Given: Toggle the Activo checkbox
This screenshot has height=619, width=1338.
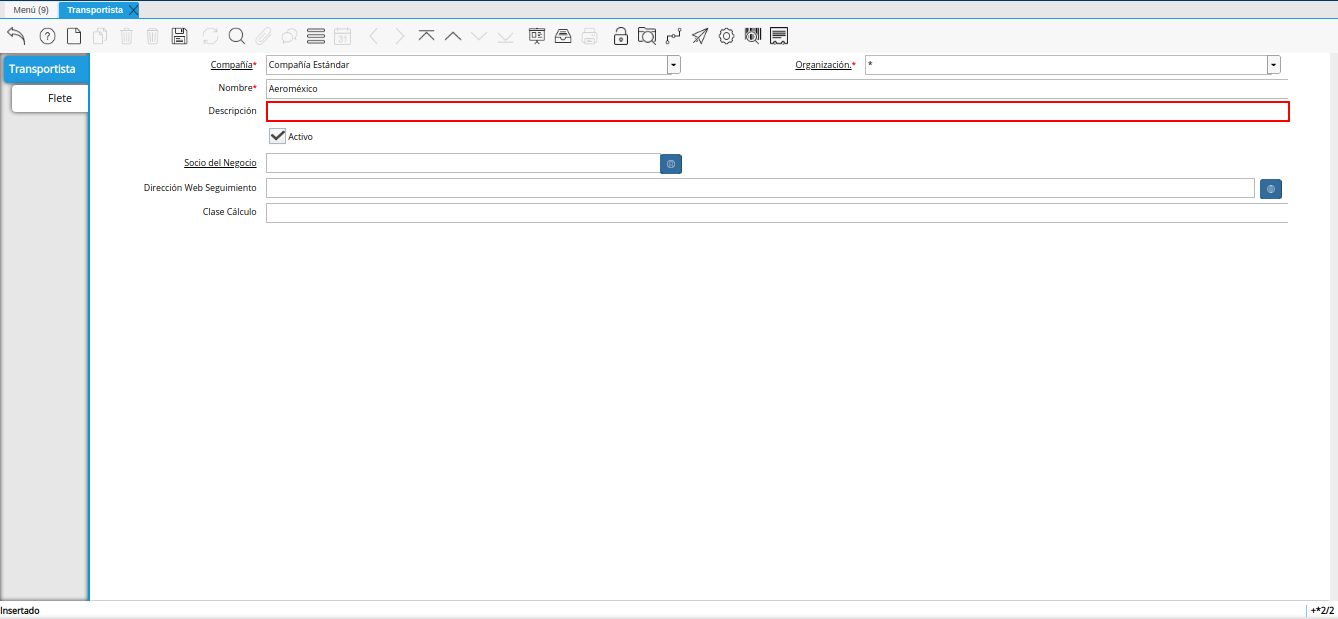Looking at the screenshot, I should coord(278,136).
